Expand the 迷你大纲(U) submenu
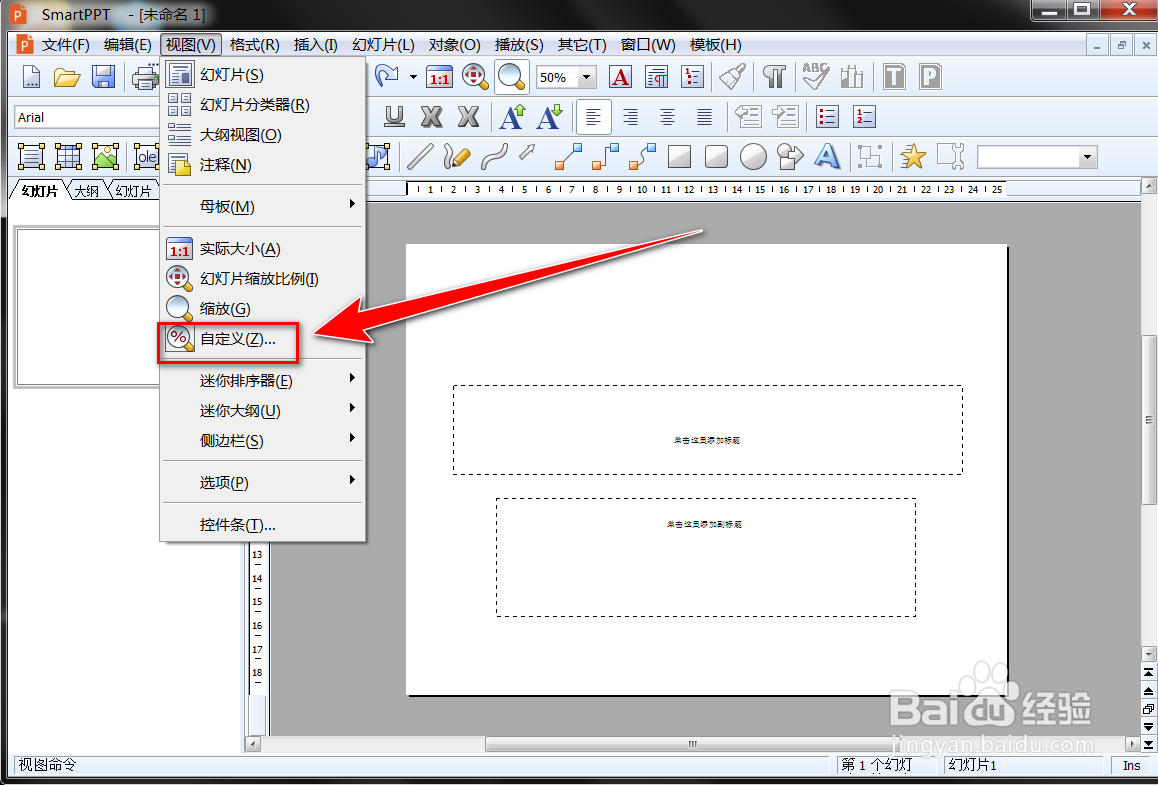The width and height of the screenshot is (1158, 785). pos(263,411)
